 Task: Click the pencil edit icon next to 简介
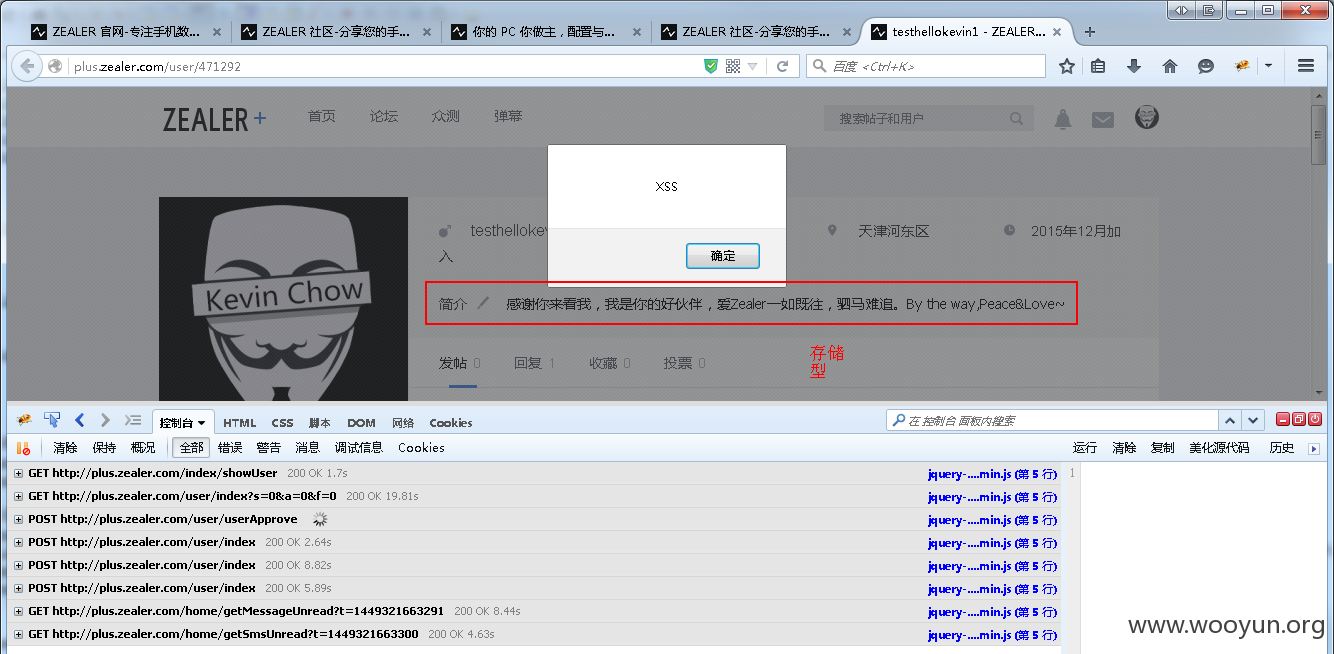[484, 303]
